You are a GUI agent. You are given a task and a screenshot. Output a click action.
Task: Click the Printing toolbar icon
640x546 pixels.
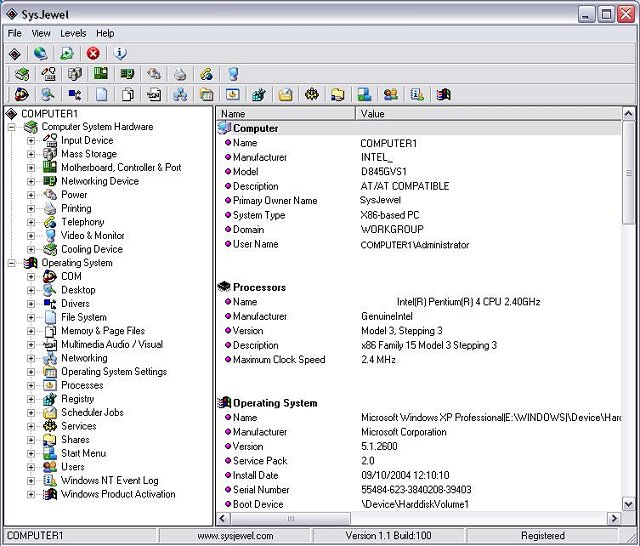179,74
